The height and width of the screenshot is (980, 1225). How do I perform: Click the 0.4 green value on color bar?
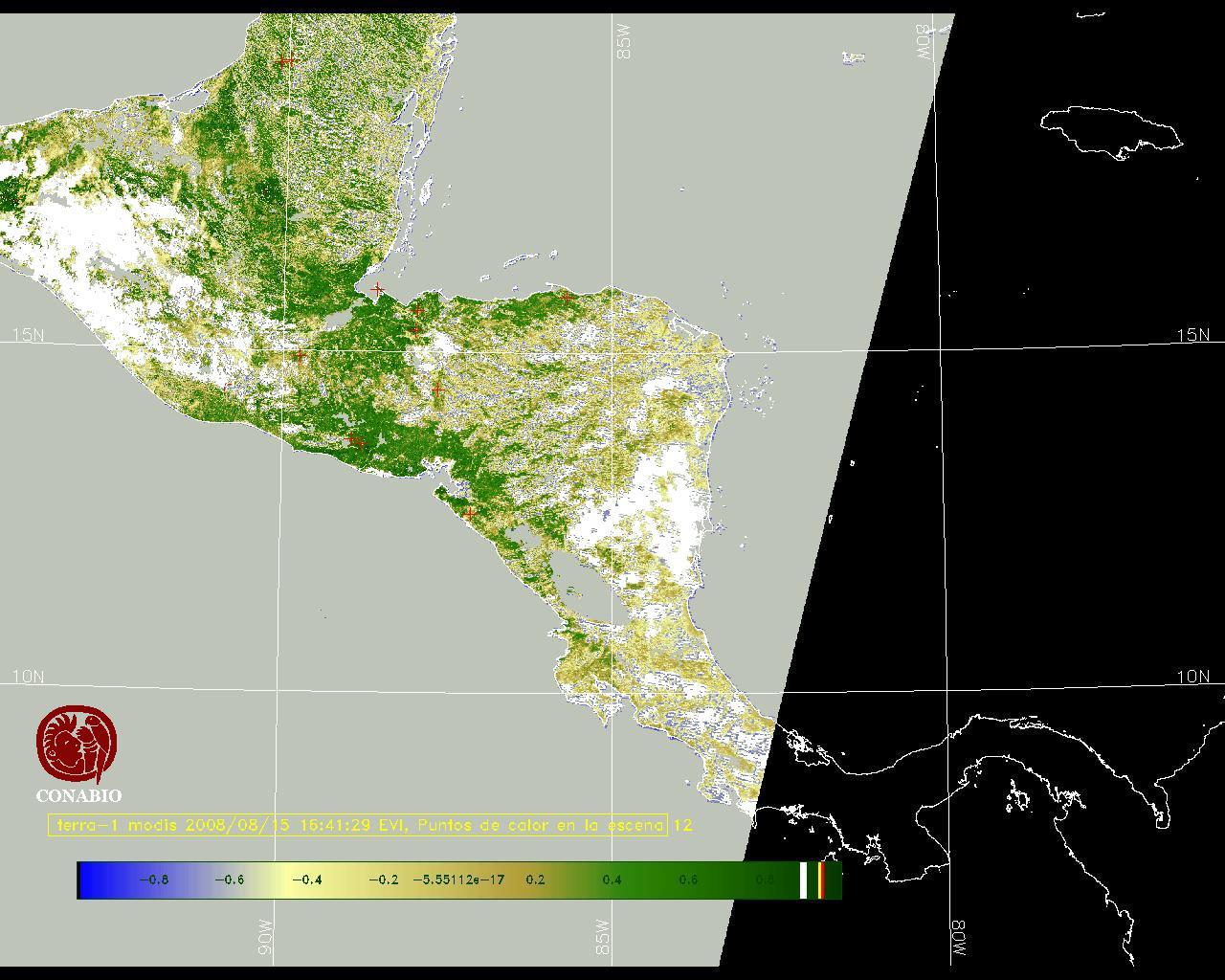(612, 880)
